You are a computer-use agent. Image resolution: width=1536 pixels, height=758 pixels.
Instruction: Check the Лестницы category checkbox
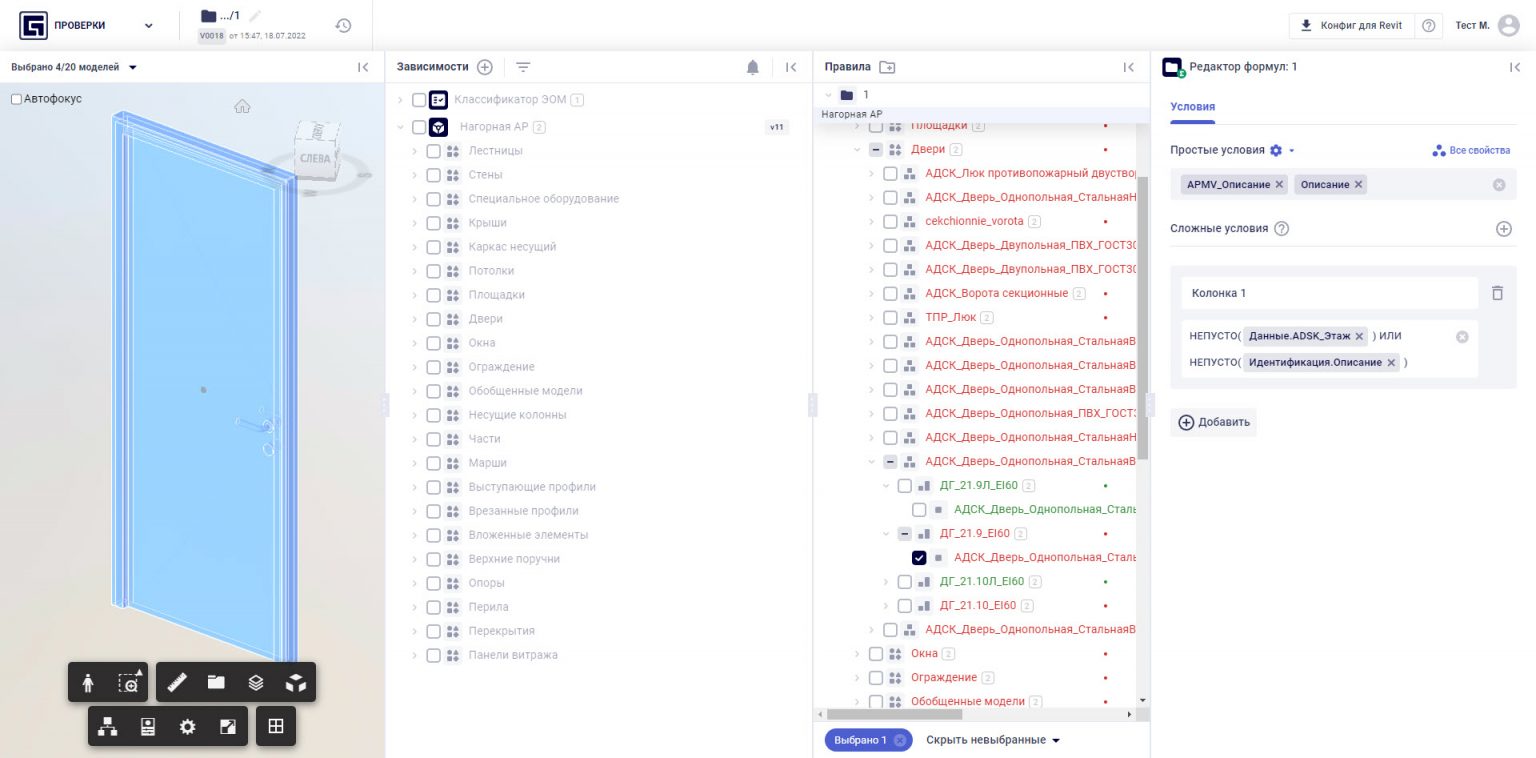tap(433, 151)
